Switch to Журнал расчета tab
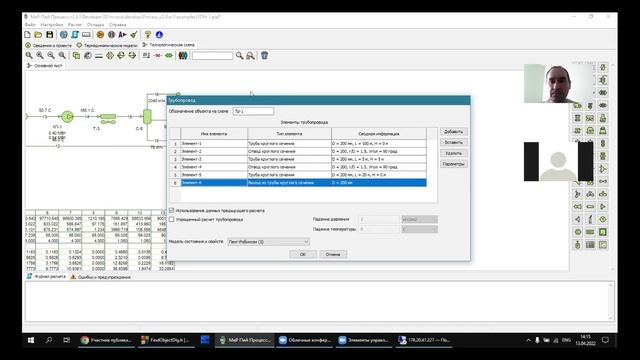Screen dimensions: 640x360 pos(46,277)
